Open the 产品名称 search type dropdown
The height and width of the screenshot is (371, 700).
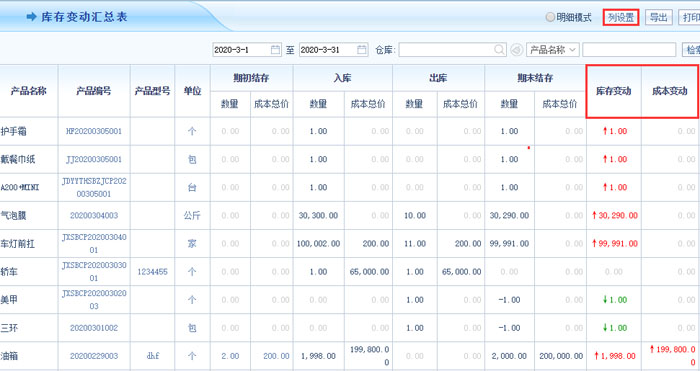tap(553, 50)
